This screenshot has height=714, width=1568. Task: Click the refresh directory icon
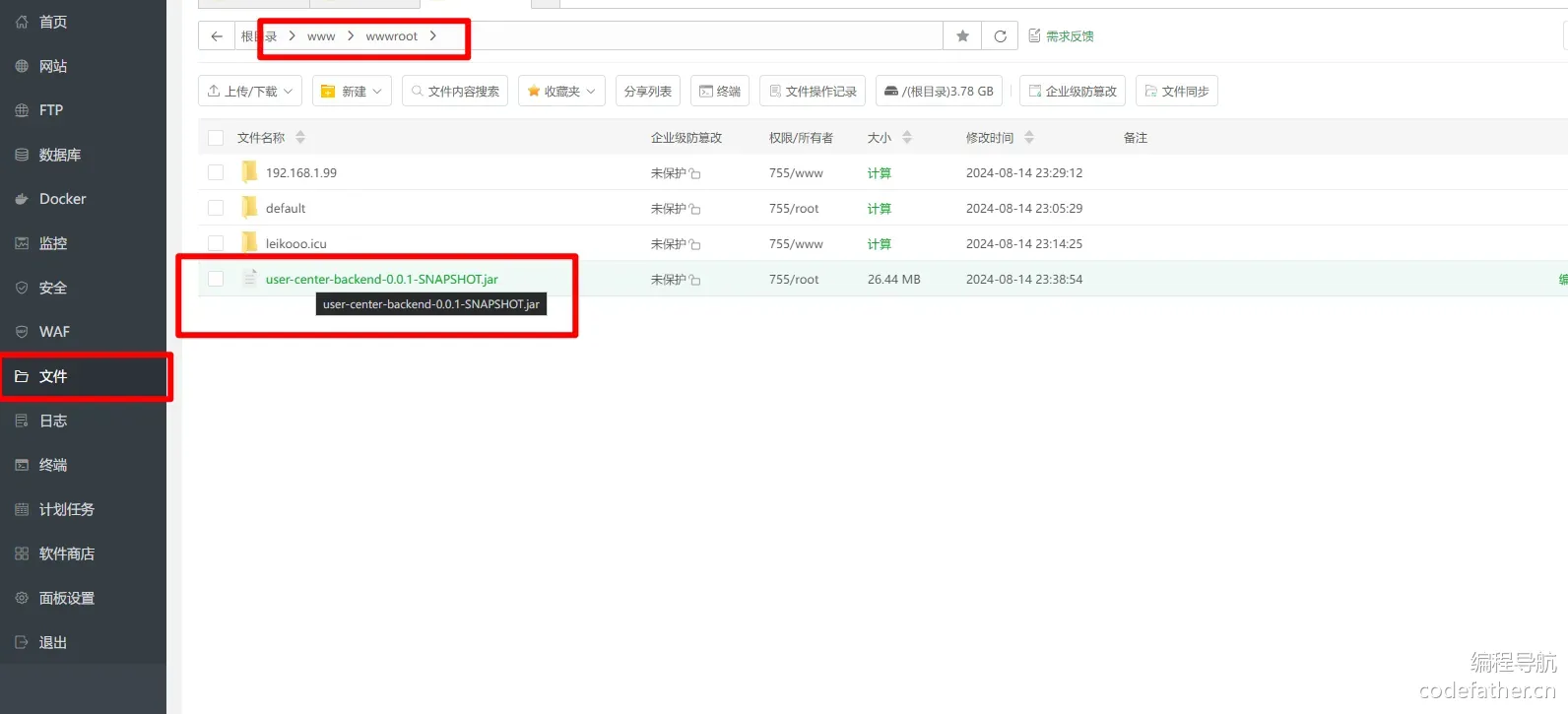pyautogui.click(x=1000, y=36)
